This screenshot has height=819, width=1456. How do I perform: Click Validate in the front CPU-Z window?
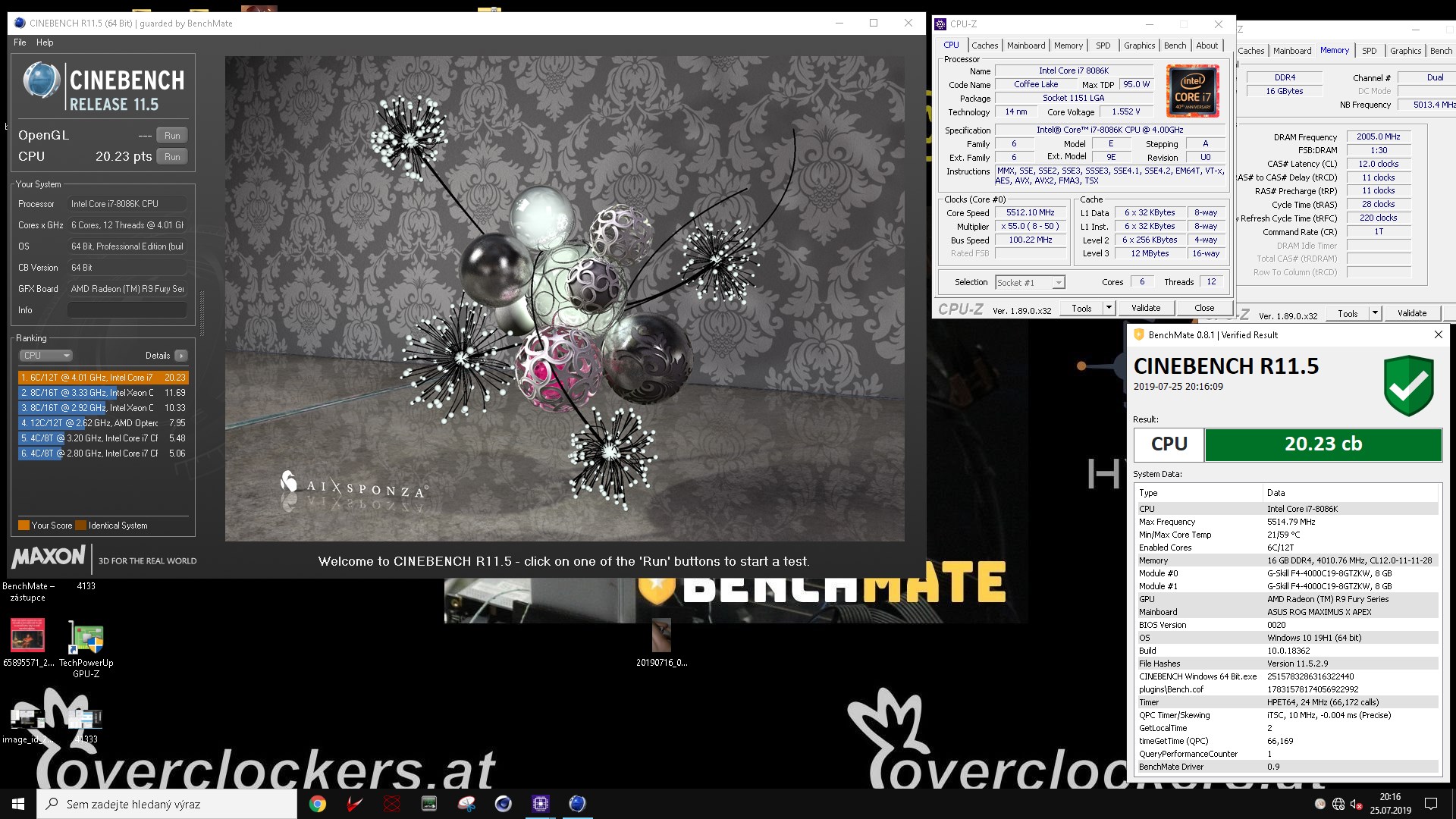[x=1146, y=308]
